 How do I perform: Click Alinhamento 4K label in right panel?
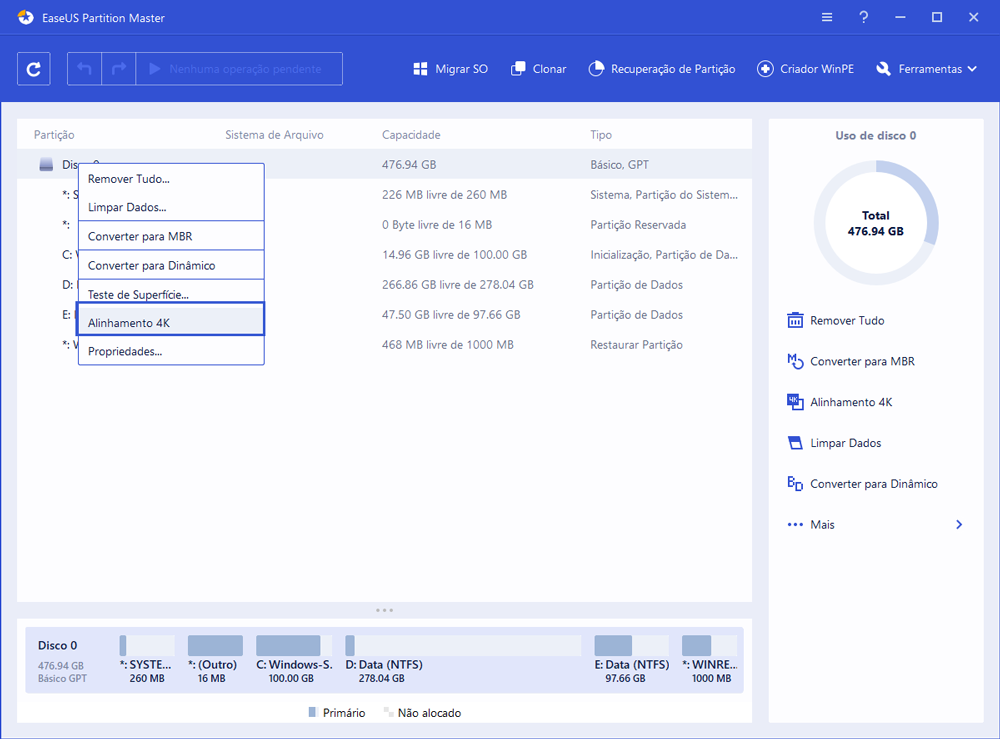point(851,402)
